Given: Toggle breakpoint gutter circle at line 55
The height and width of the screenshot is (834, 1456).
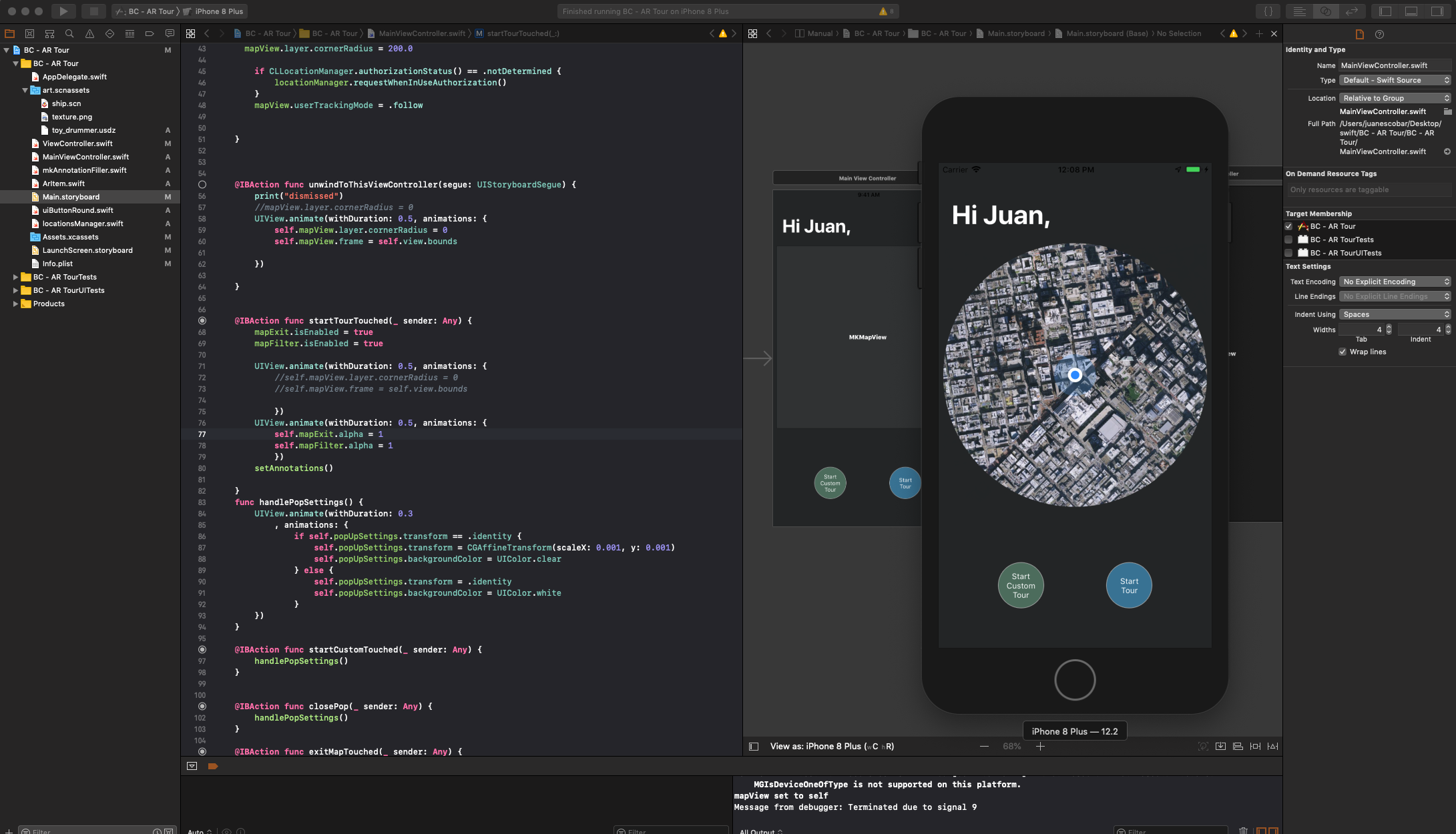Looking at the screenshot, I should tap(202, 185).
